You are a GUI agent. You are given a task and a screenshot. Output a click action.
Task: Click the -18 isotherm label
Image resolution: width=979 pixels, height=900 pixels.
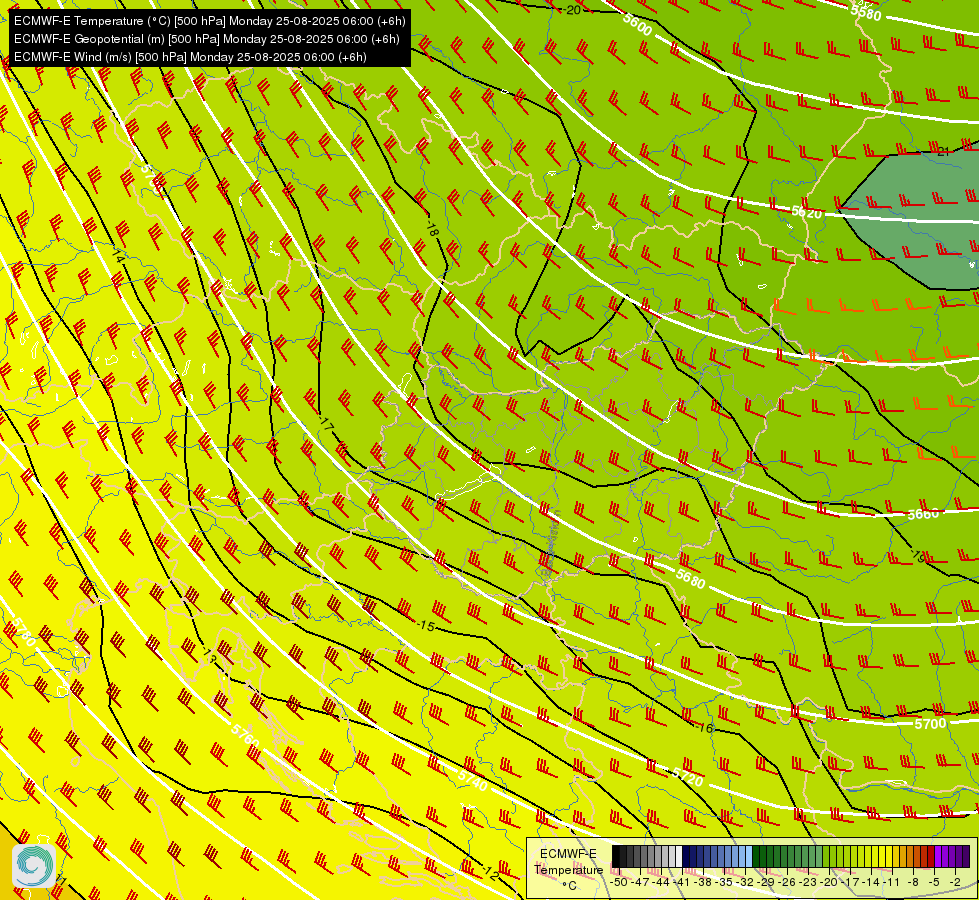tap(431, 229)
